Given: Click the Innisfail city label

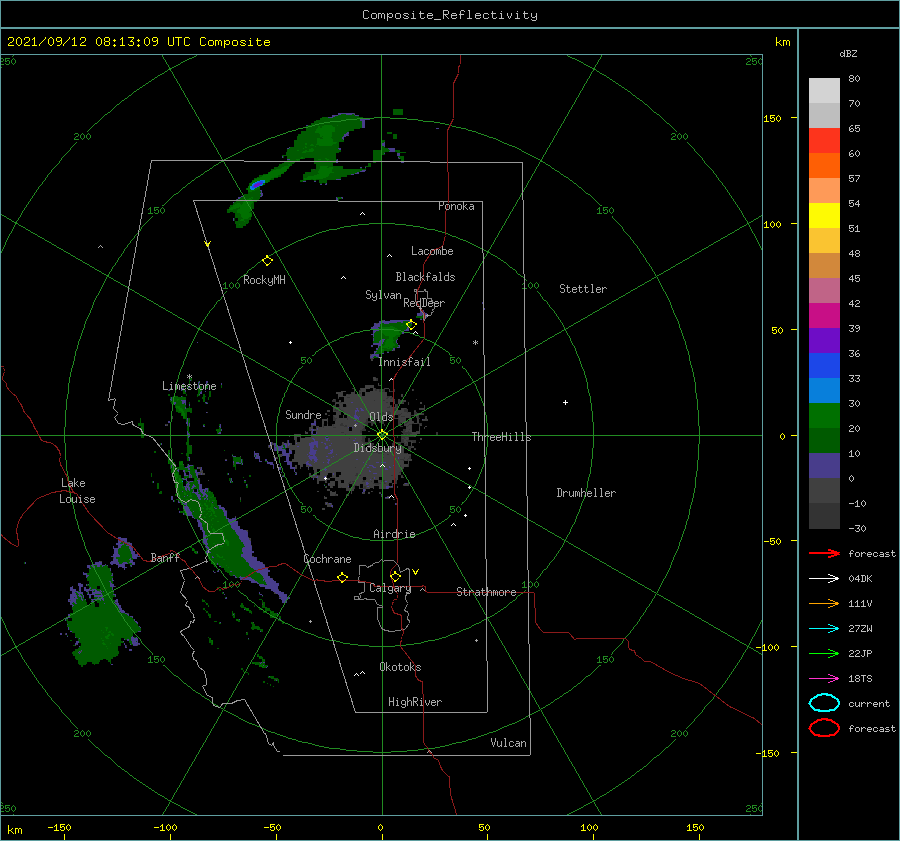Looking at the screenshot, I should click(x=404, y=362).
